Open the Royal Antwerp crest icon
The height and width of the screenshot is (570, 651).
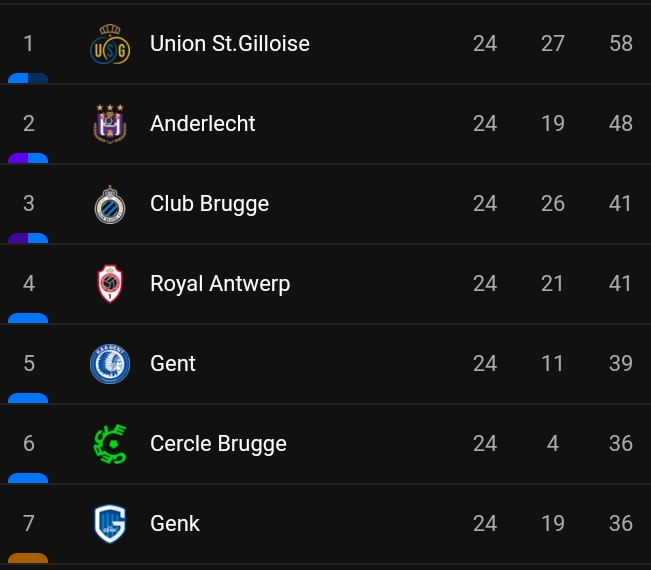110,284
